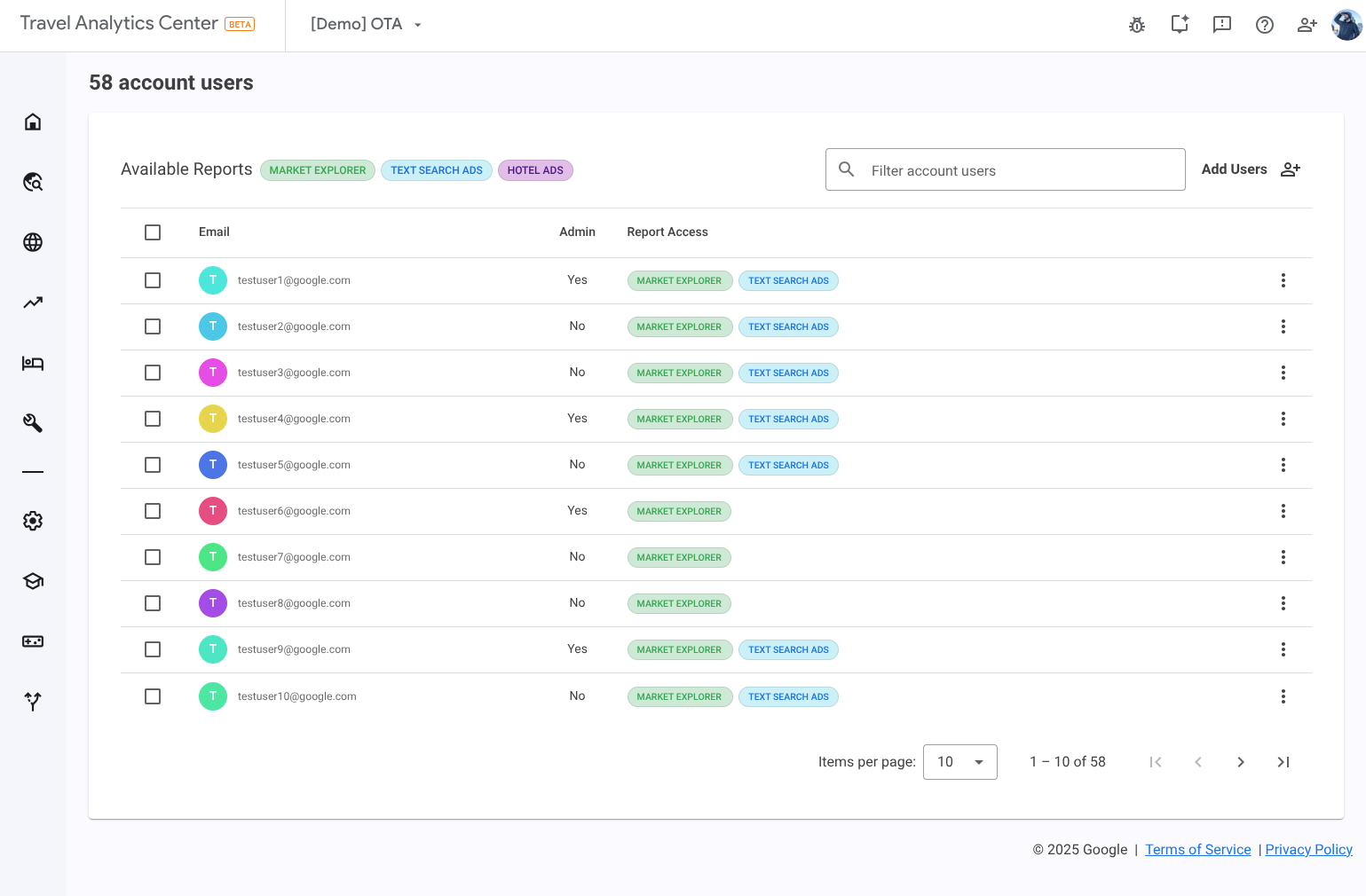Select the TEXT SEARCH ADS report chip
The width and height of the screenshot is (1366, 896).
436,169
